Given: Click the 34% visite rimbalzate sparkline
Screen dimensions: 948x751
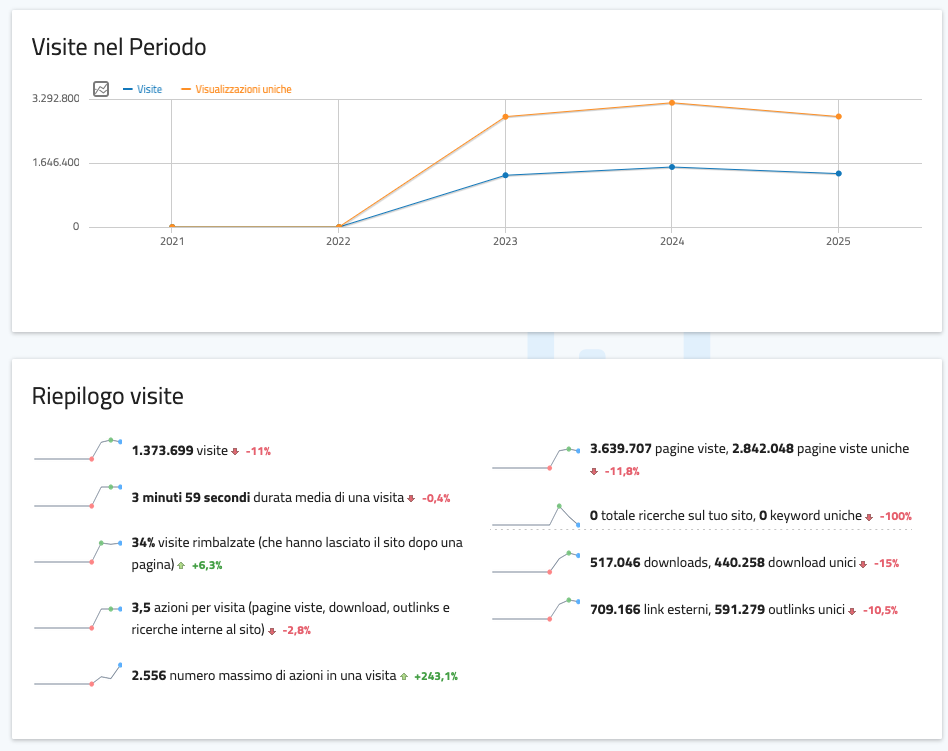Looking at the screenshot, I should (x=78, y=553).
